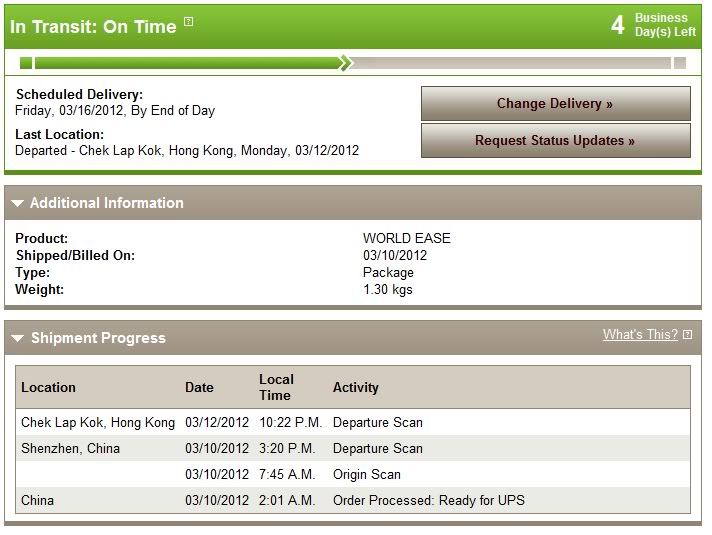Click the gray unfilled progress bar portion
712x535 pixels.
tap(510, 63)
